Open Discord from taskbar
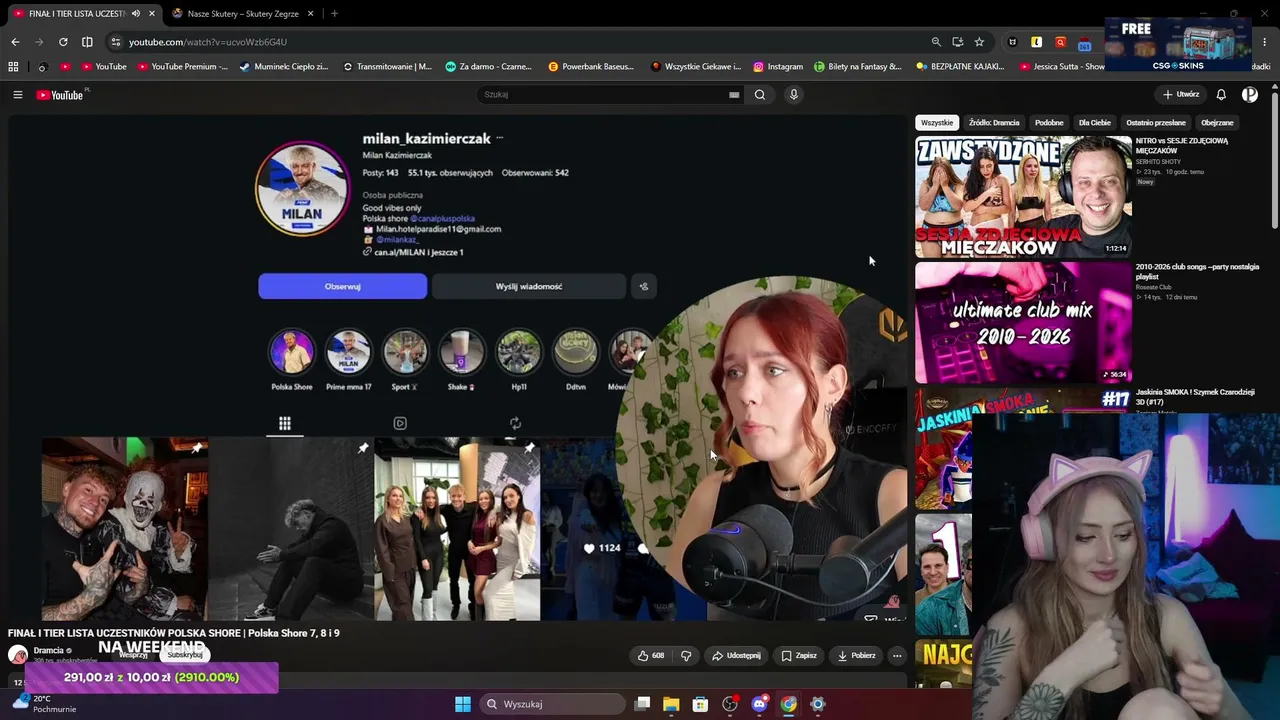 click(x=759, y=704)
